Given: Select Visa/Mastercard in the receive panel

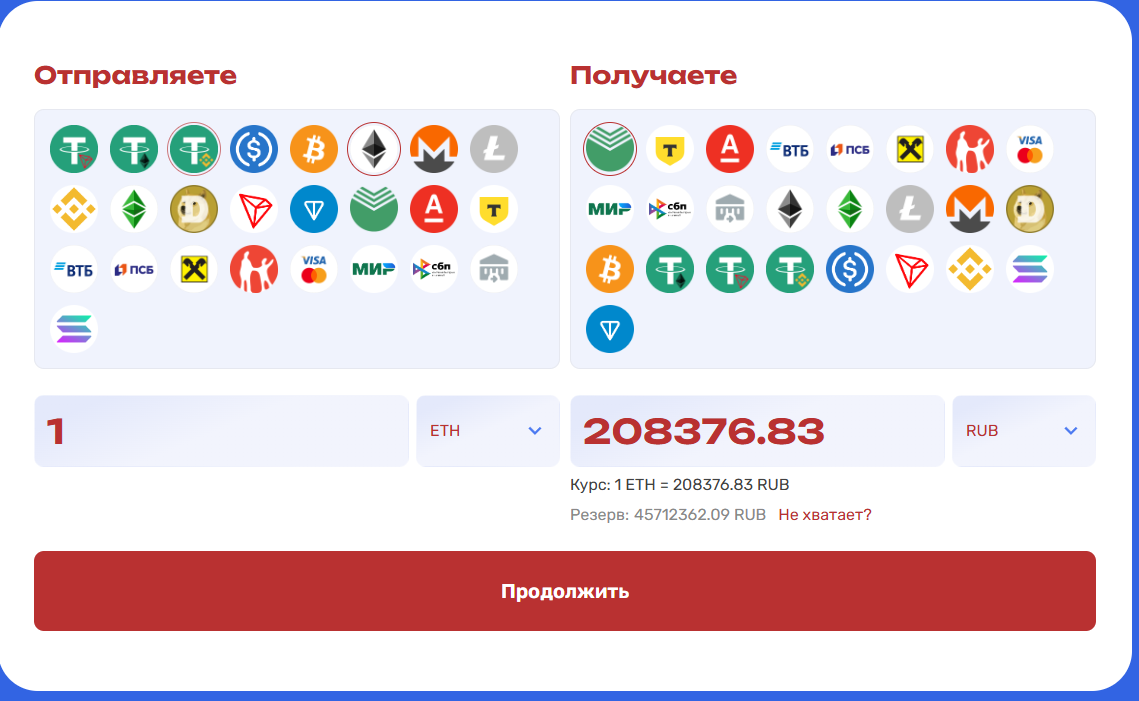Looking at the screenshot, I should (1030, 149).
